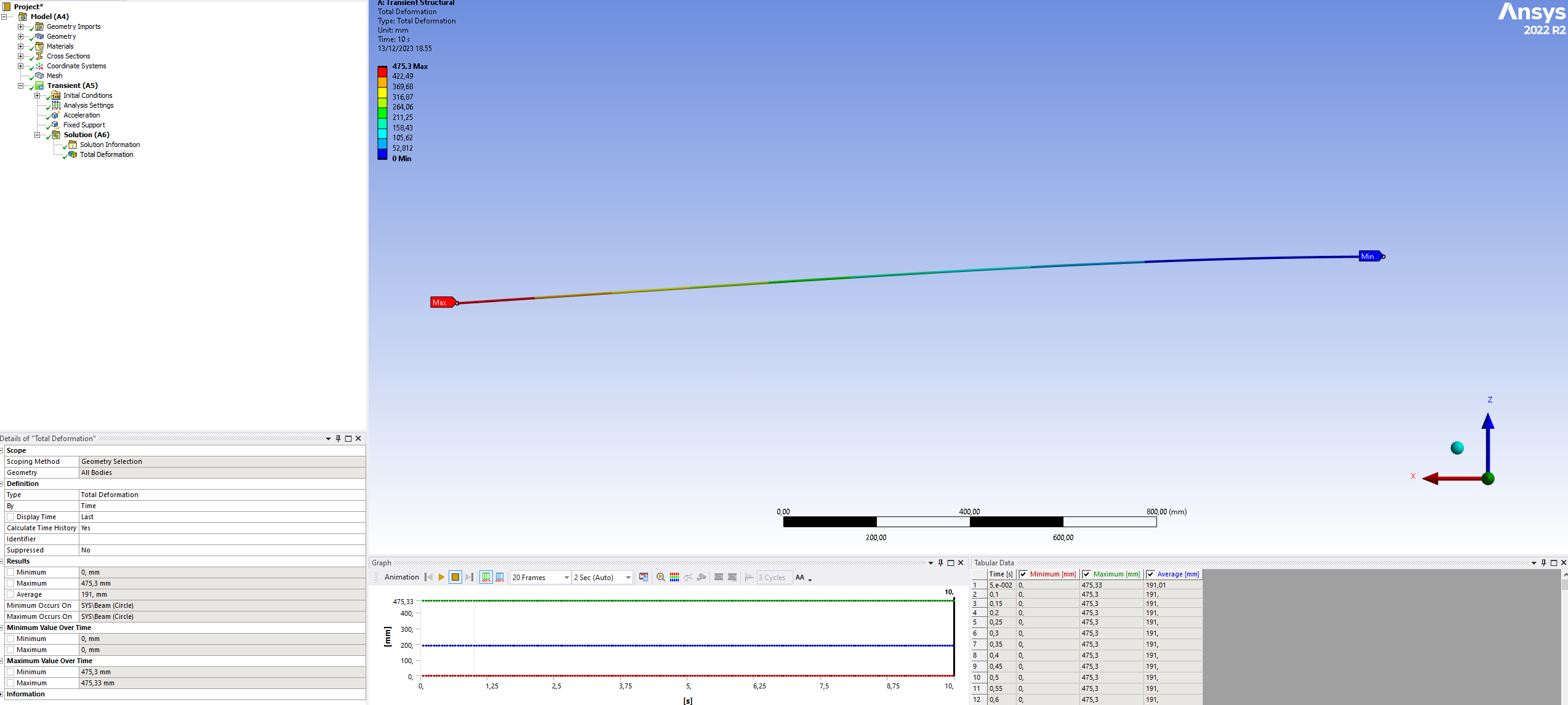Click the Result Sets frames icon
This screenshot has width=1568, height=705.
coord(500,577)
